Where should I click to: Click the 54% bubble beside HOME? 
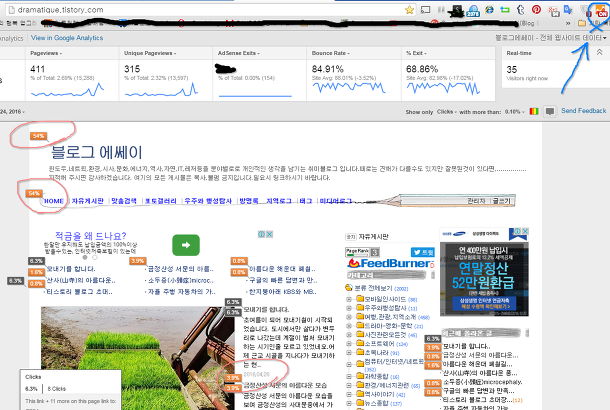[x=34, y=193]
